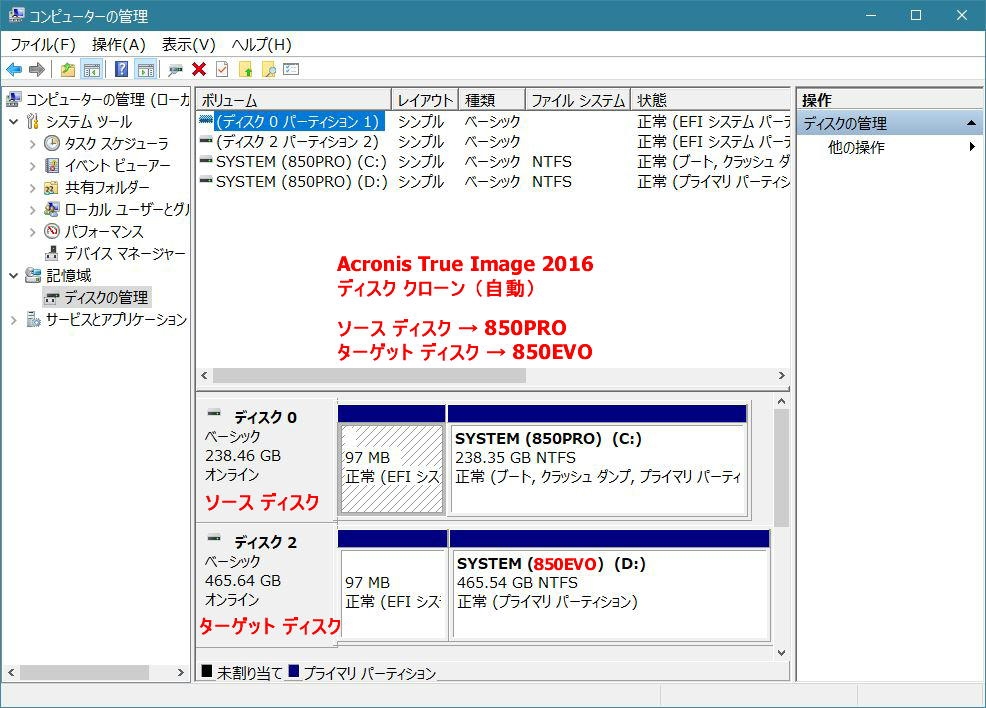Image resolution: width=986 pixels, height=708 pixels.
Task: Click disk view vertical scrollbar down arrow
Action: coord(782,653)
